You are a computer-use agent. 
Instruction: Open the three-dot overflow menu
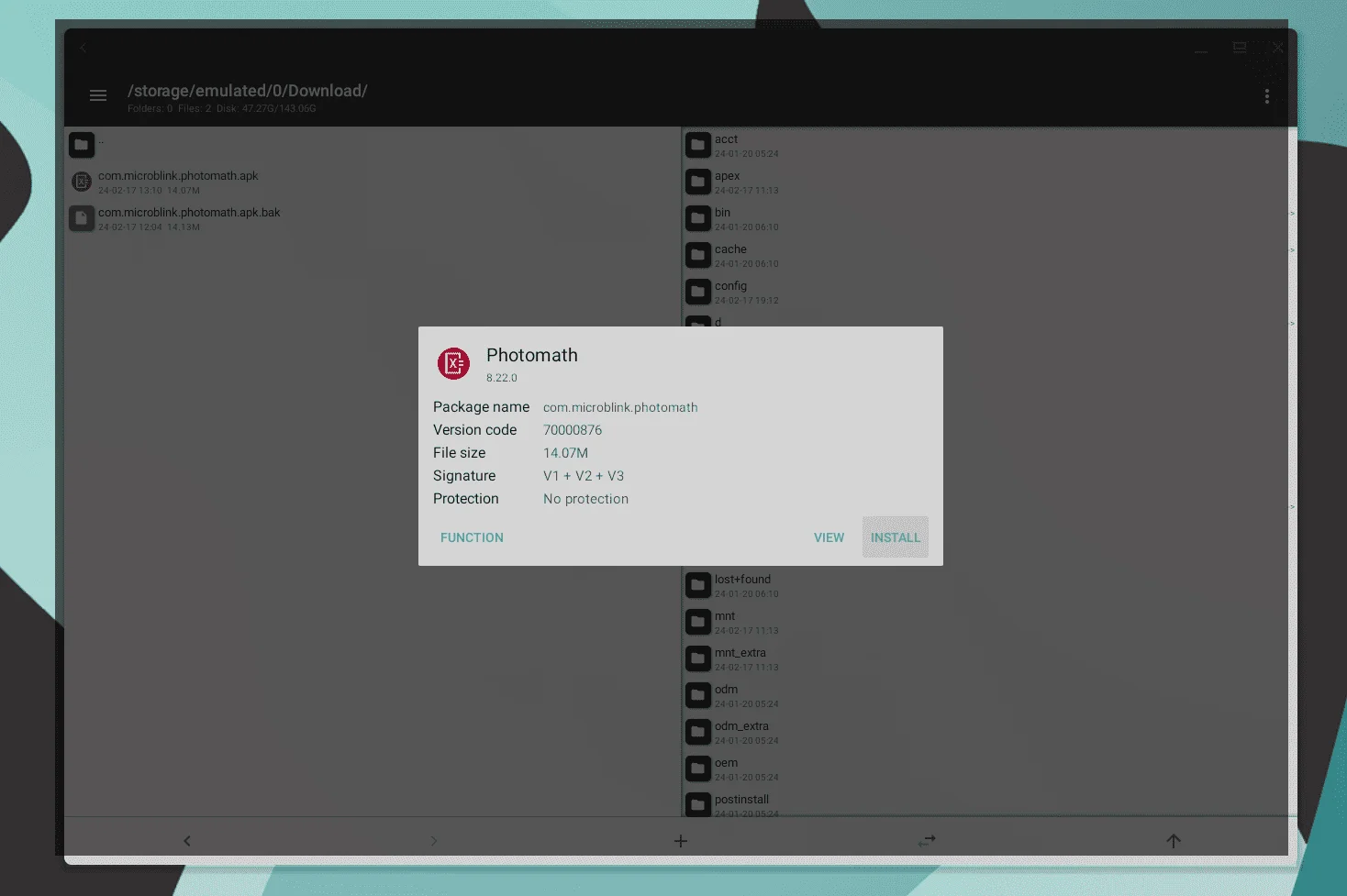point(1267,96)
